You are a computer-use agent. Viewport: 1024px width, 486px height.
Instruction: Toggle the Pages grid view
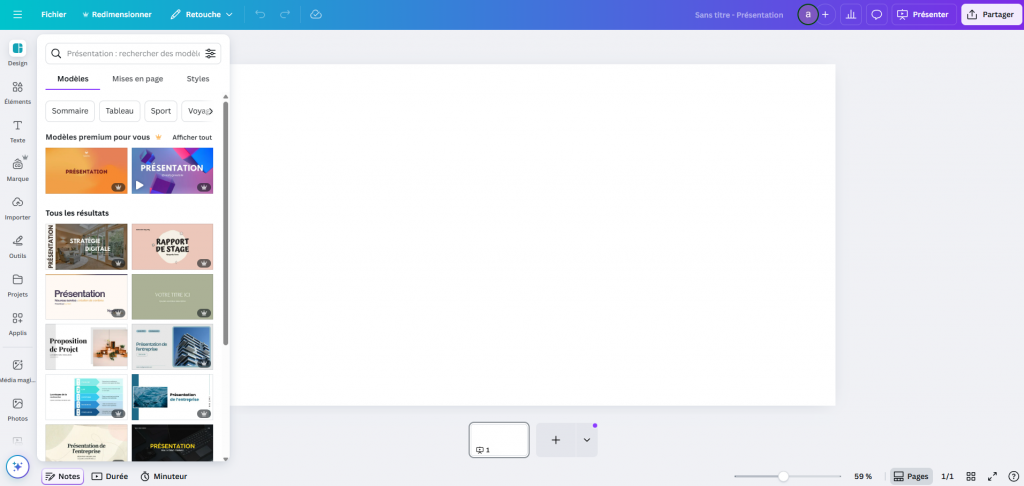point(911,477)
